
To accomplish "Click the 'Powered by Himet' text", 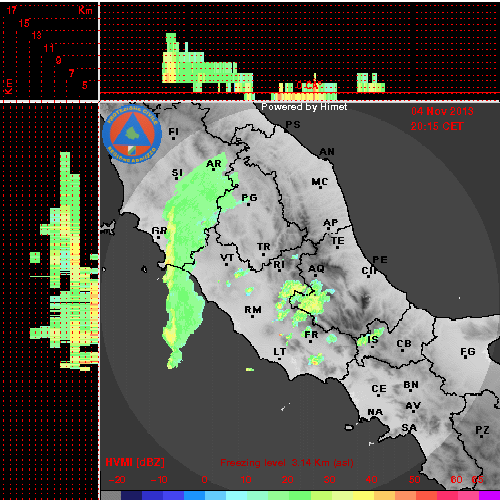I will [304, 107].
